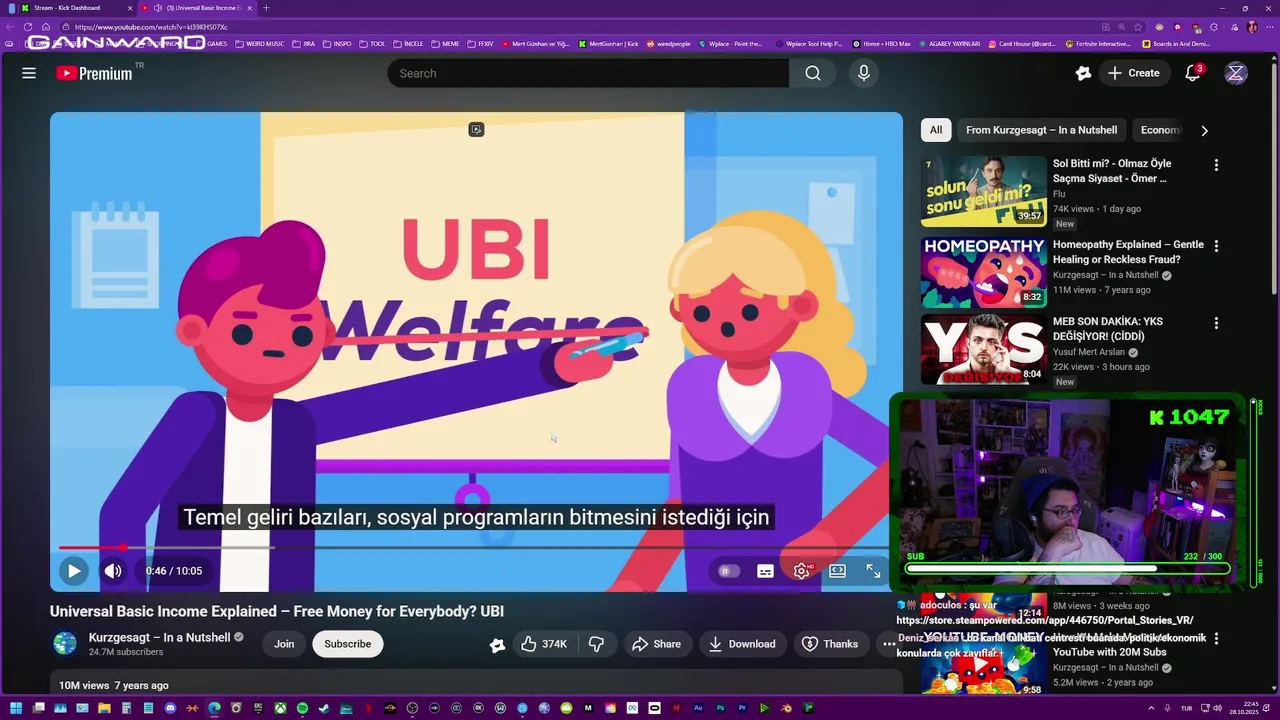Open options for YouTube with 20M Subs video

point(1216,638)
